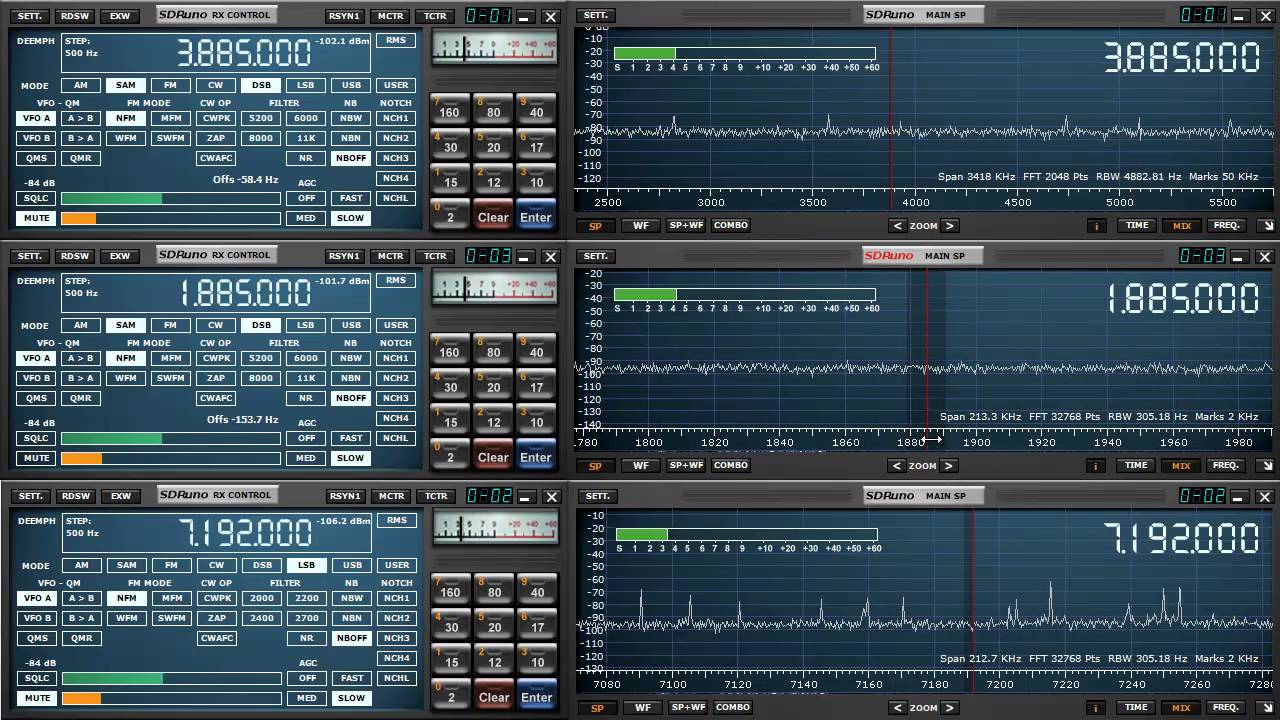The image size is (1280, 720).
Task: Click the info (i) icon on top spectrum
Action: (x=1096, y=225)
